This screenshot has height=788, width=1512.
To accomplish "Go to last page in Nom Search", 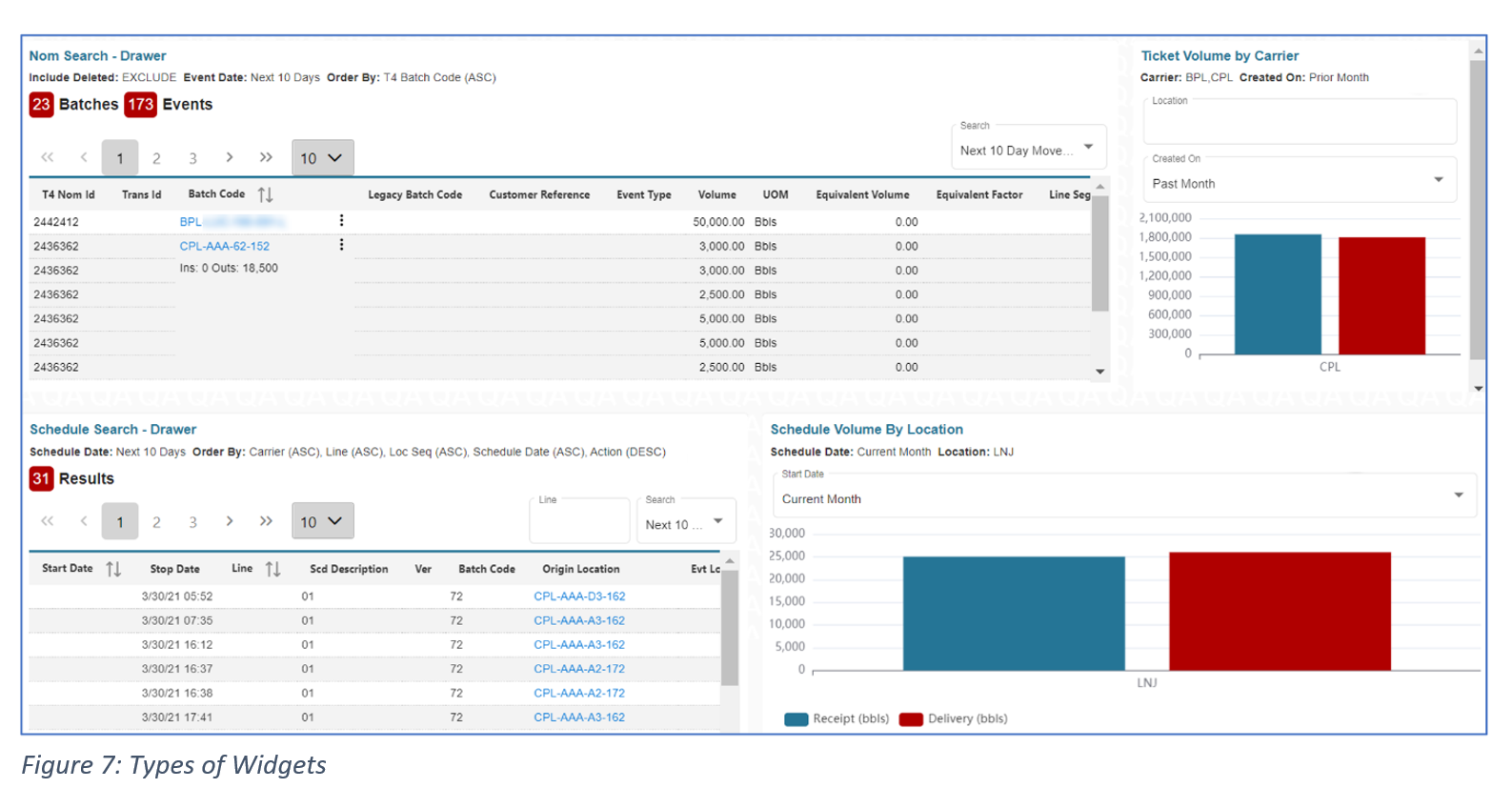I will [266, 157].
